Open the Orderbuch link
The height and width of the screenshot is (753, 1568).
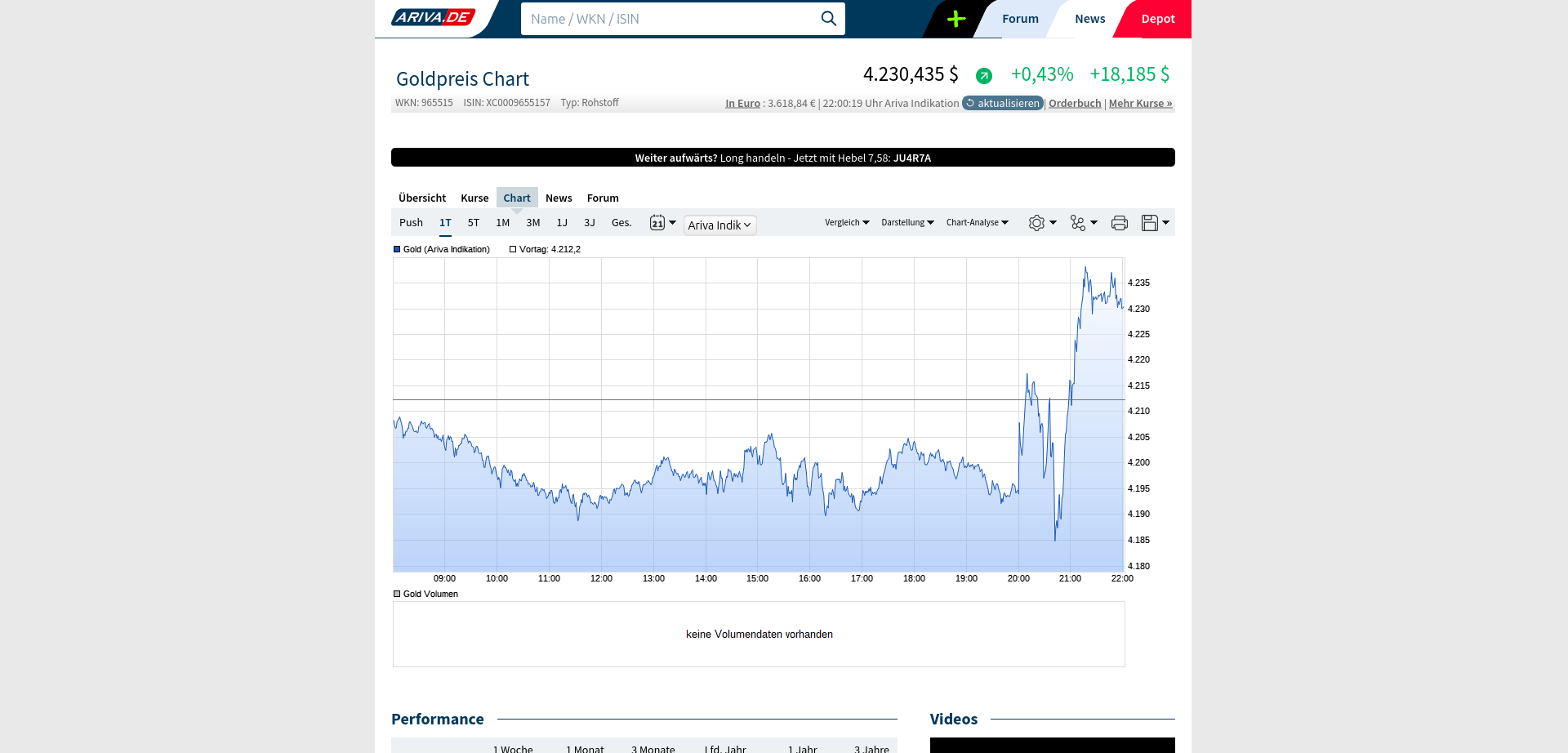1074,104
